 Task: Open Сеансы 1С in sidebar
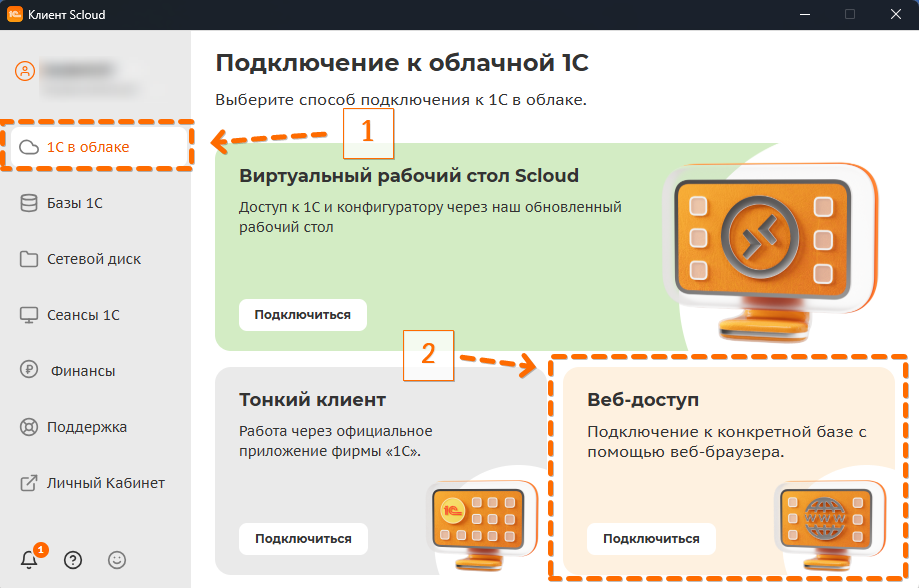click(83, 315)
